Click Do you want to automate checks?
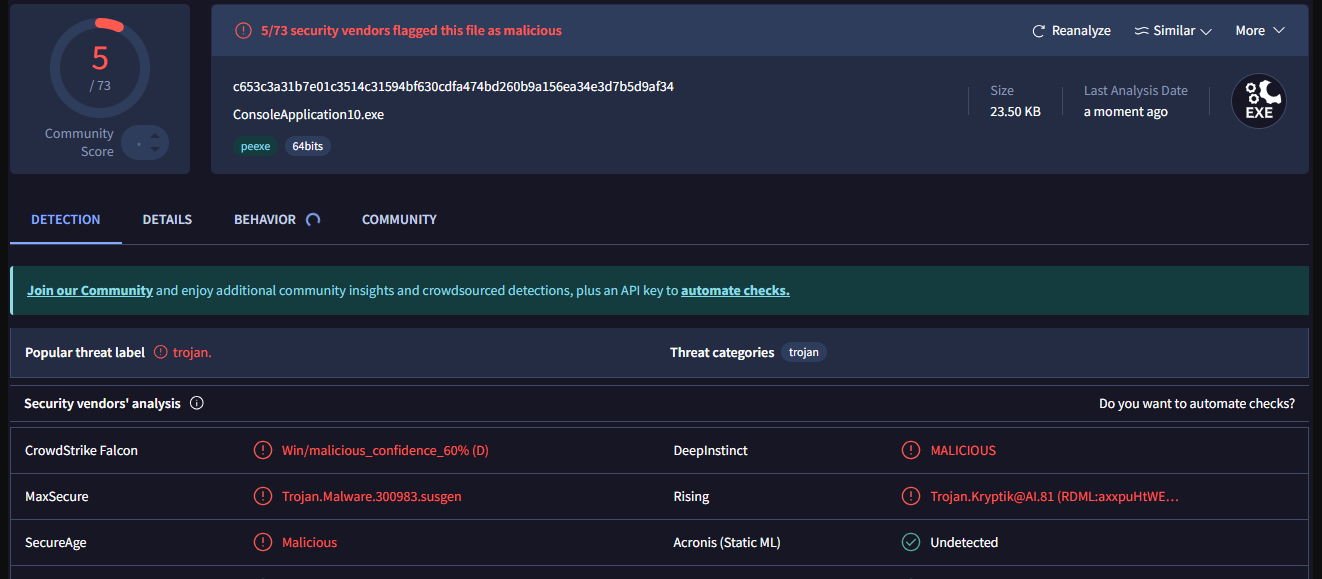Viewport: 1322px width, 579px height. (1197, 404)
